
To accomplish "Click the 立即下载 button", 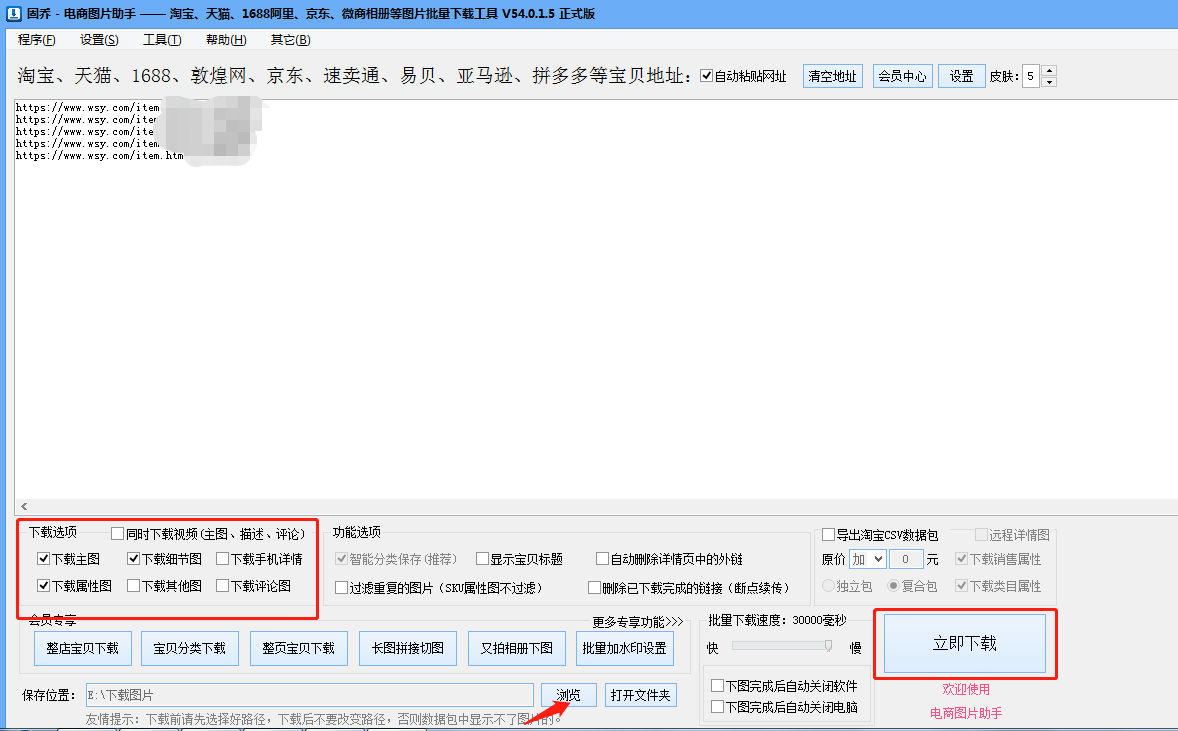I will point(965,644).
